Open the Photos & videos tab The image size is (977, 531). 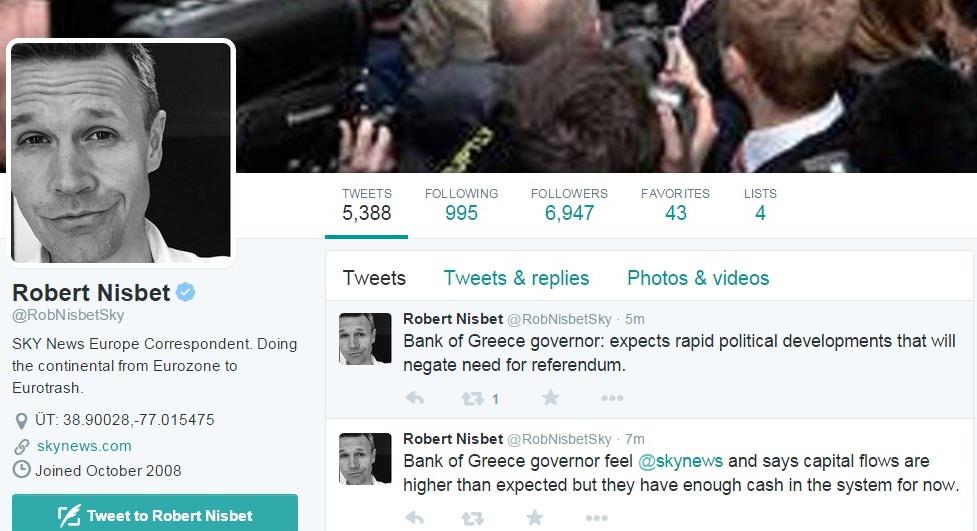(x=698, y=278)
